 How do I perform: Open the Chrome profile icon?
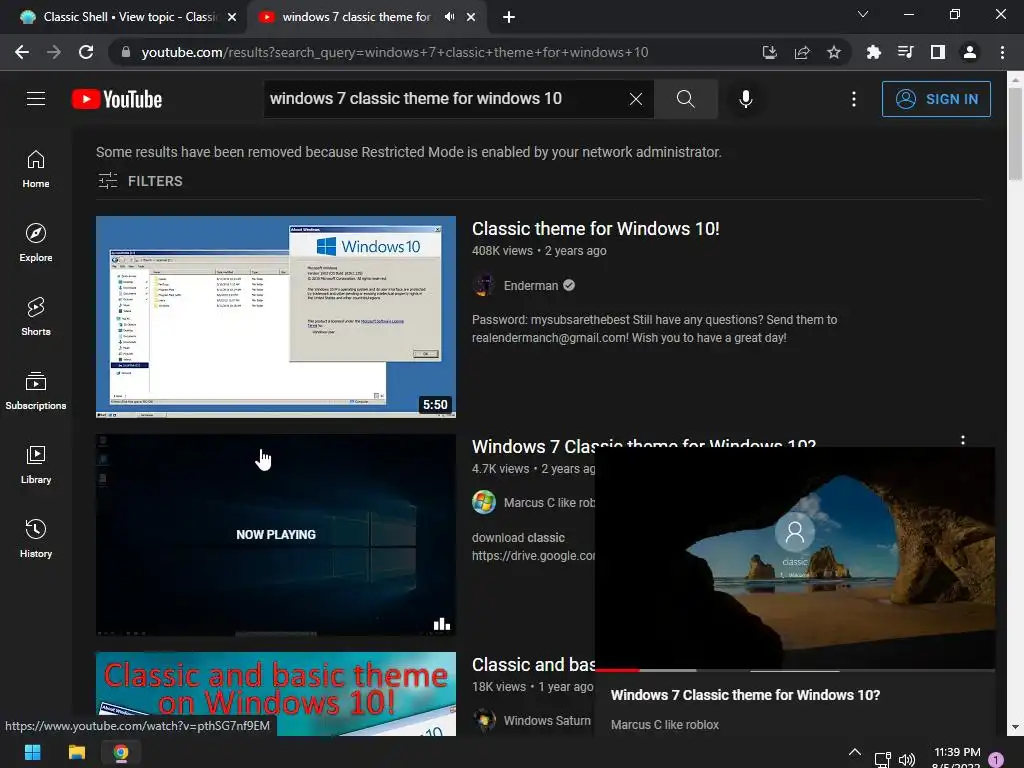pyautogui.click(x=969, y=52)
